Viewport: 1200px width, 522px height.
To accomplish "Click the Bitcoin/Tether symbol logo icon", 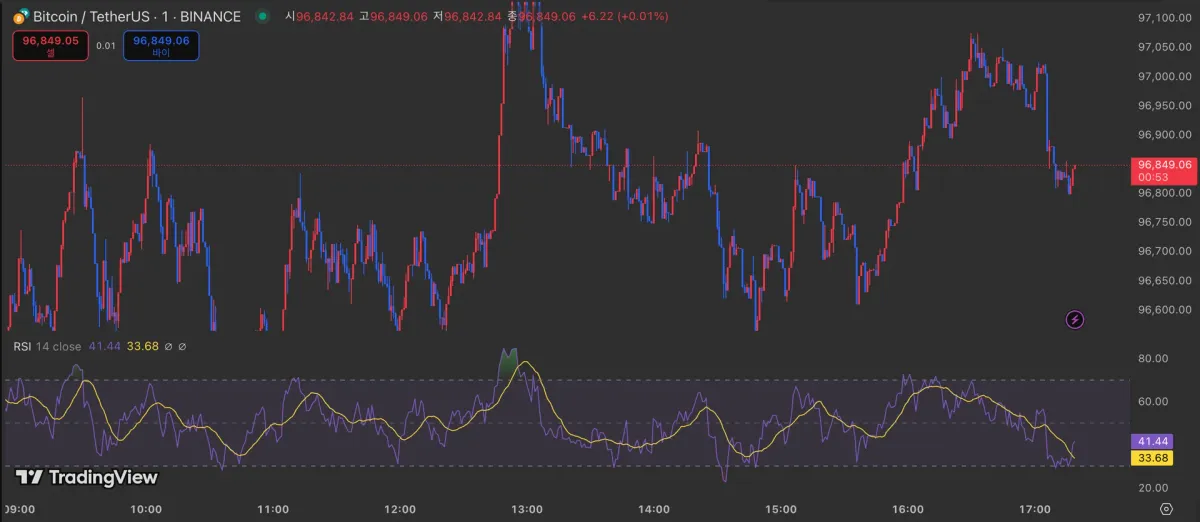I will (x=20, y=17).
